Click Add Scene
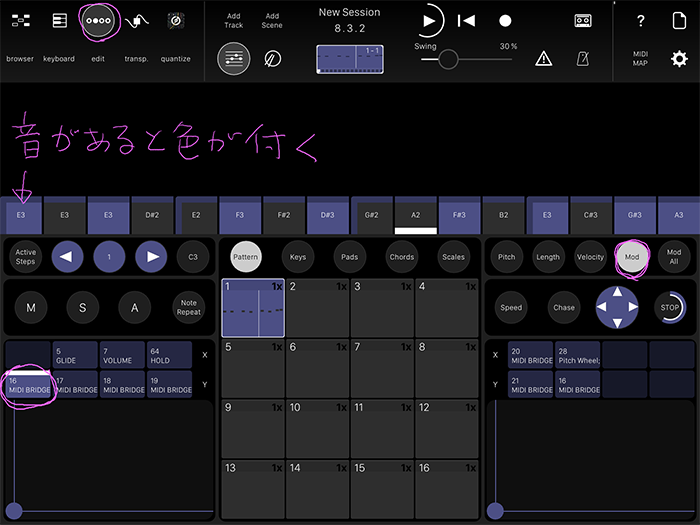Screen dimensions: 700x525 [272, 21]
